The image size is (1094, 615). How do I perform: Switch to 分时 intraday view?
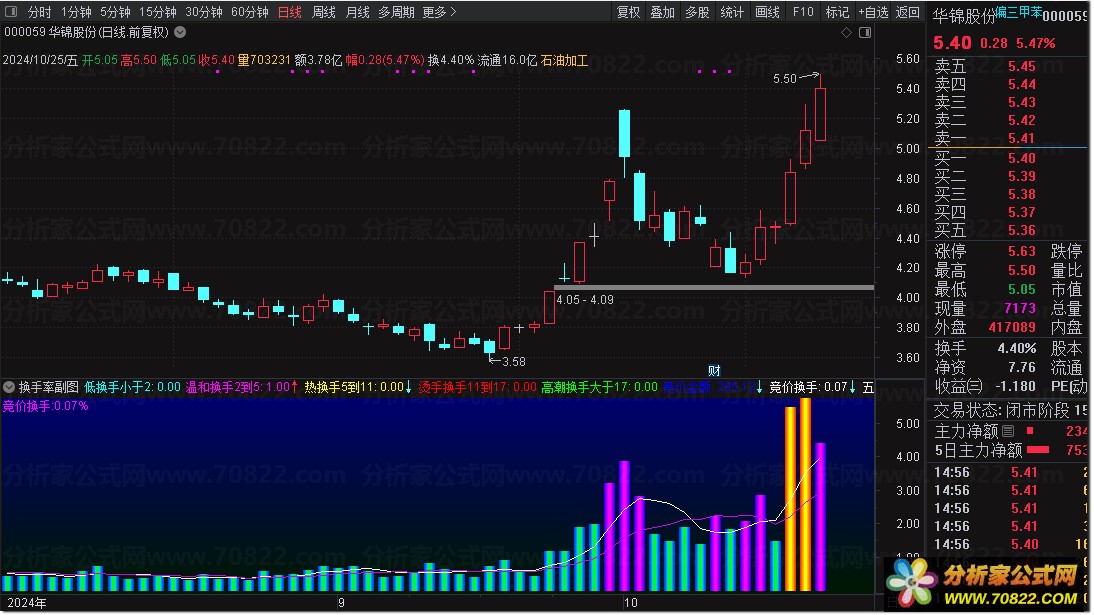click(40, 12)
